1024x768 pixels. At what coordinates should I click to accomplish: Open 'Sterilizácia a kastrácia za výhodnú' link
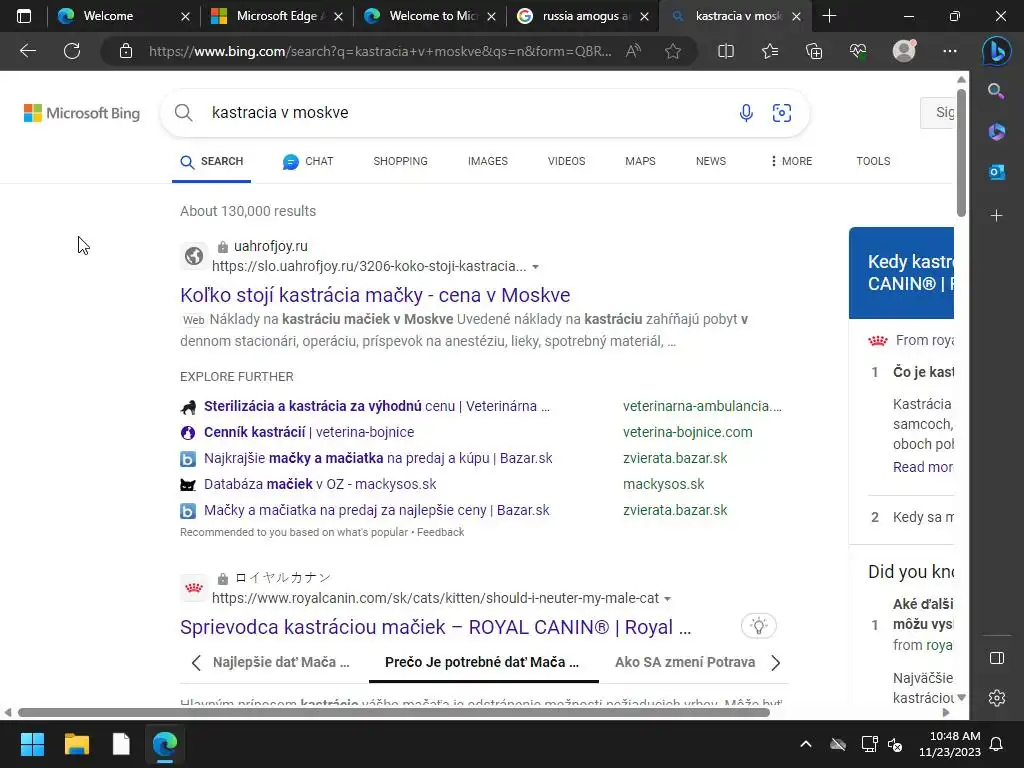pyautogui.click(x=377, y=406)
